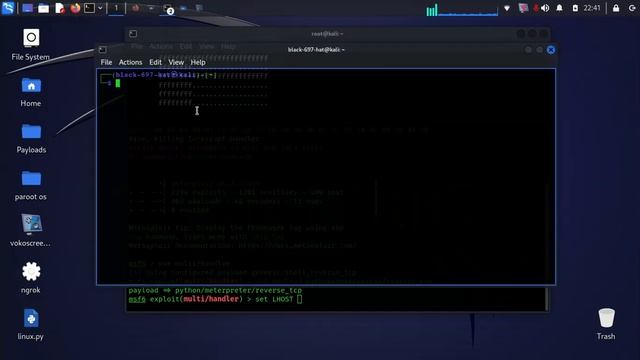Screen dimensions: 640x360
Task: Click the log out icon in panel
Action: [x=632, y=8]
